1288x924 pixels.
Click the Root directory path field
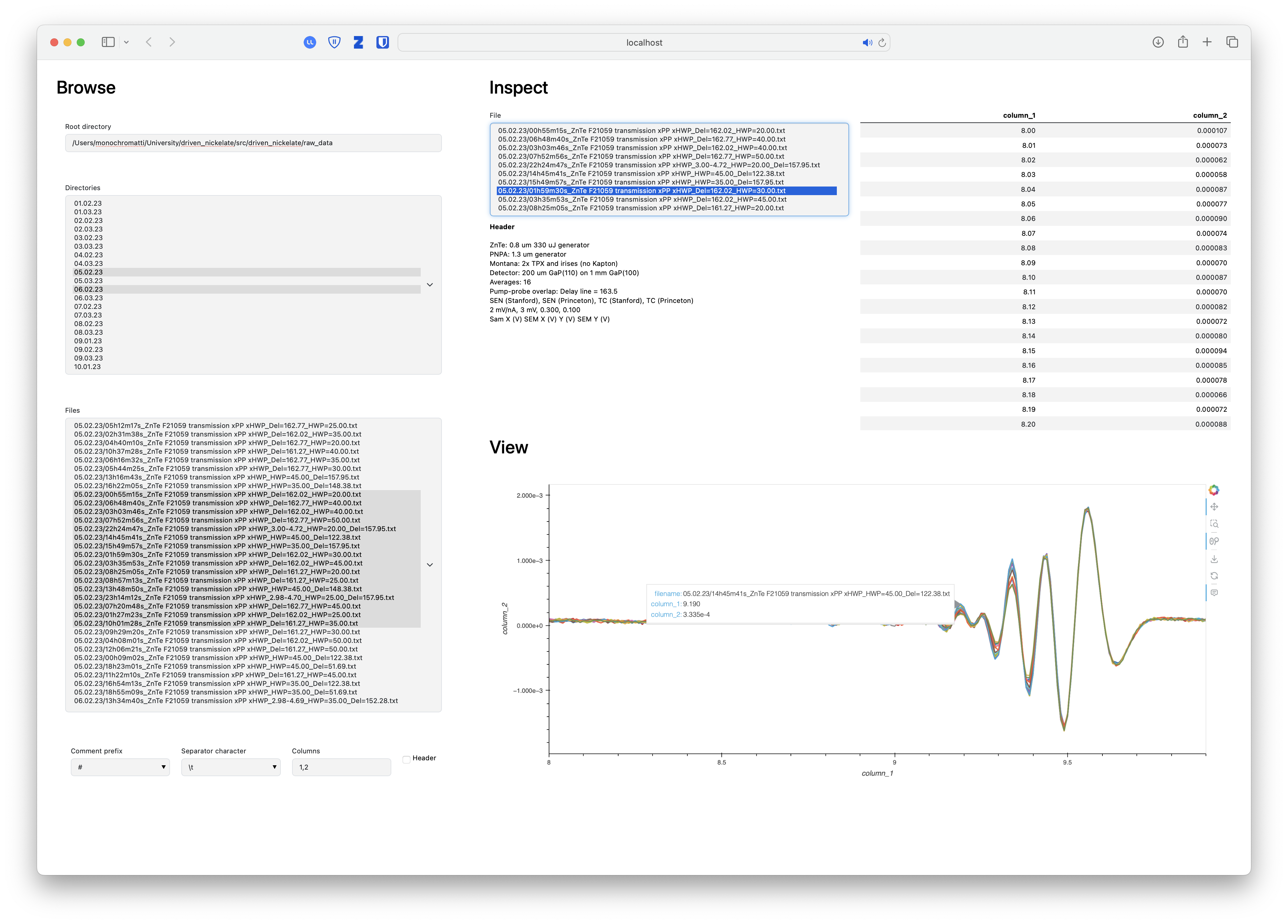click(253, 143)
